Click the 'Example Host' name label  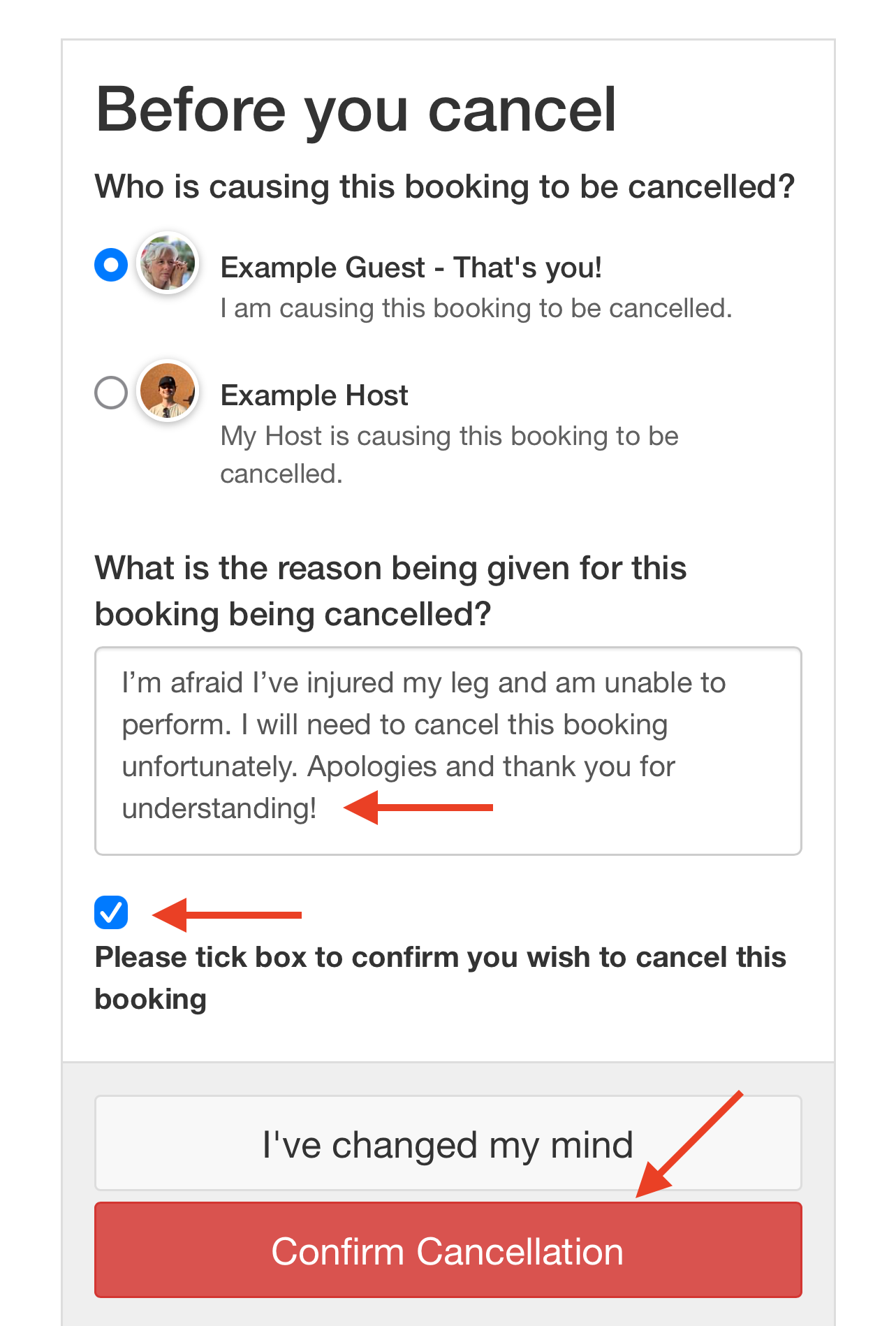314,395
